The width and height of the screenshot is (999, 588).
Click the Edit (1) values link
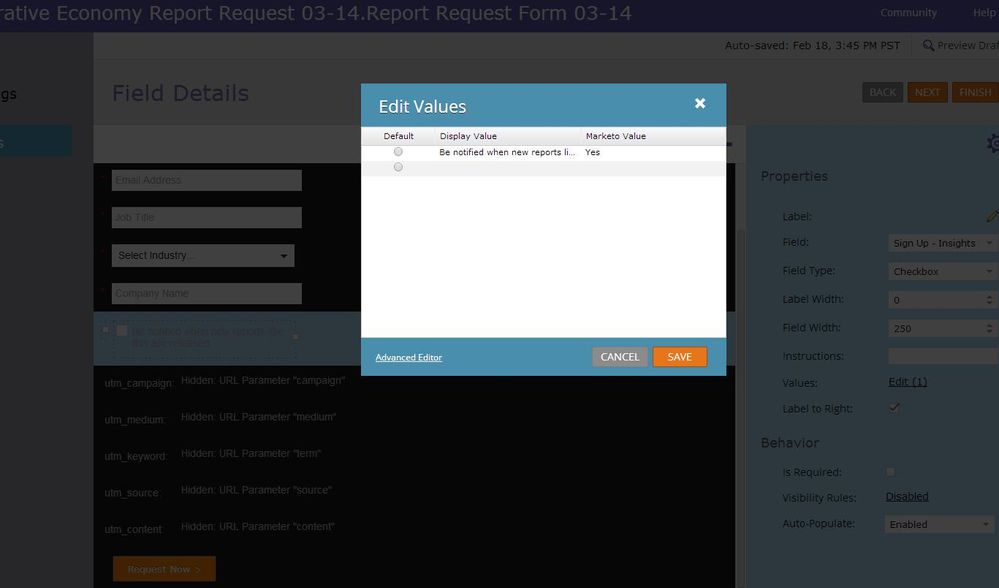[x=907, y=382]
